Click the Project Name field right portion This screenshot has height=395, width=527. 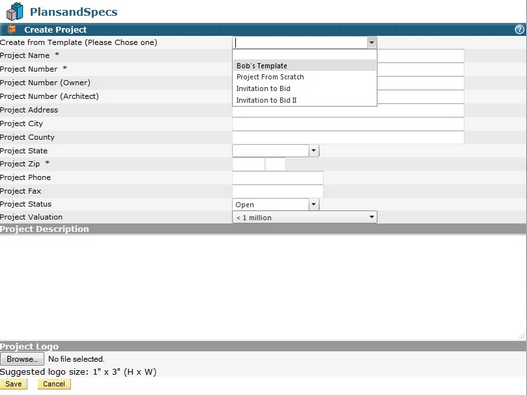(x=420, y=56)
